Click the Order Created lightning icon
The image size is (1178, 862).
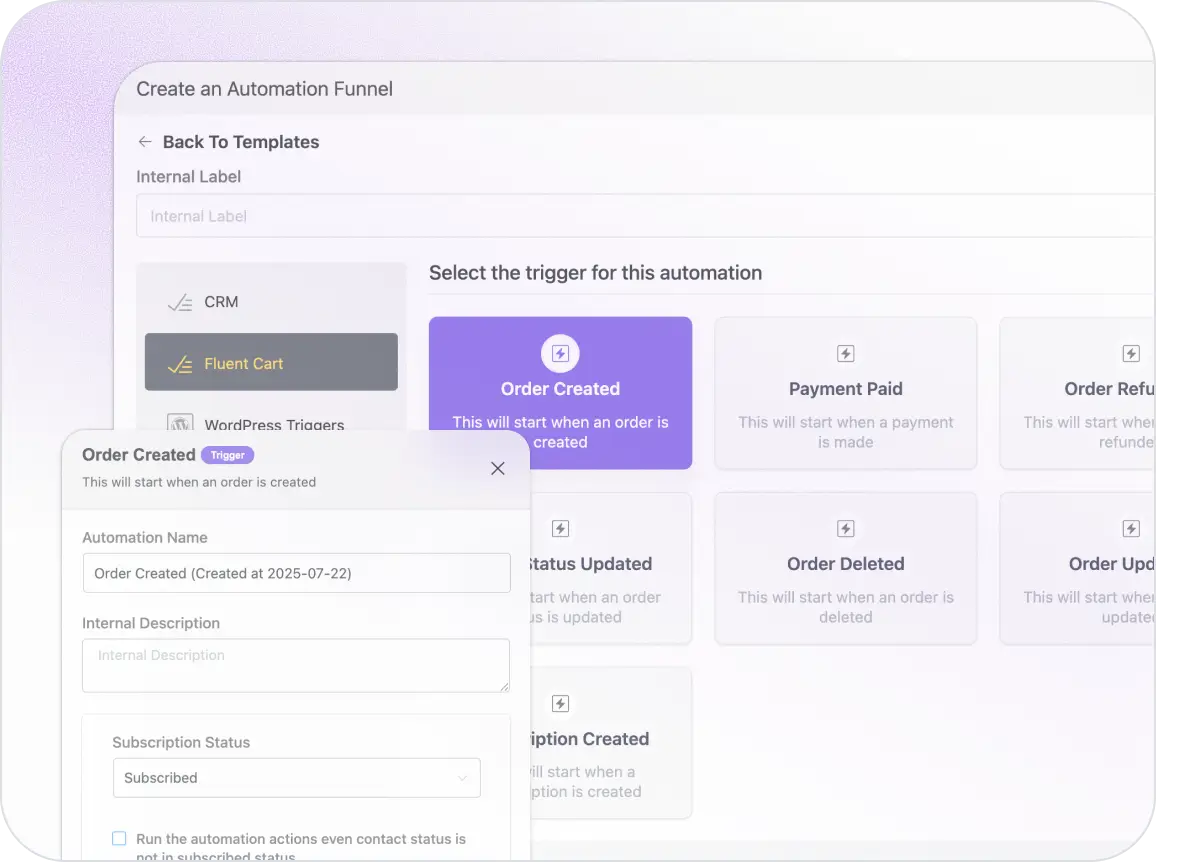(x=560, y=353)
